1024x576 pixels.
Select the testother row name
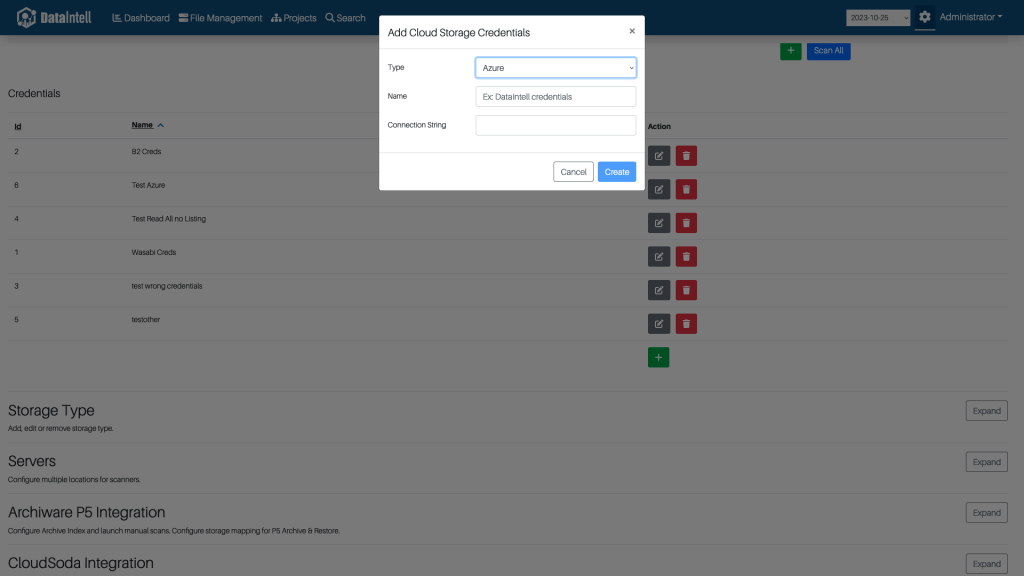point(146,320)
